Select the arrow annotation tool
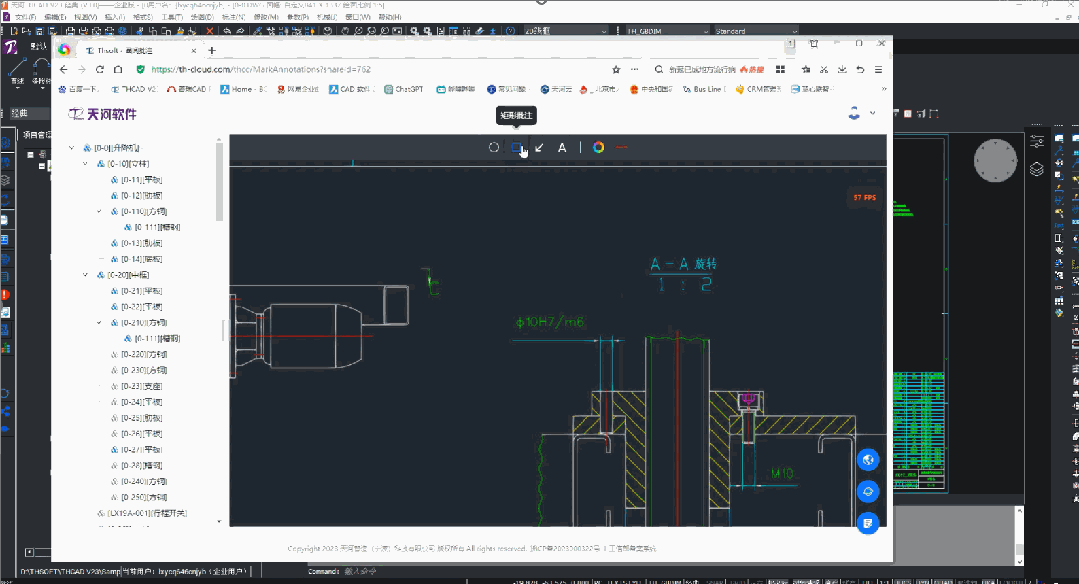1079x584 pixels. 540,148
